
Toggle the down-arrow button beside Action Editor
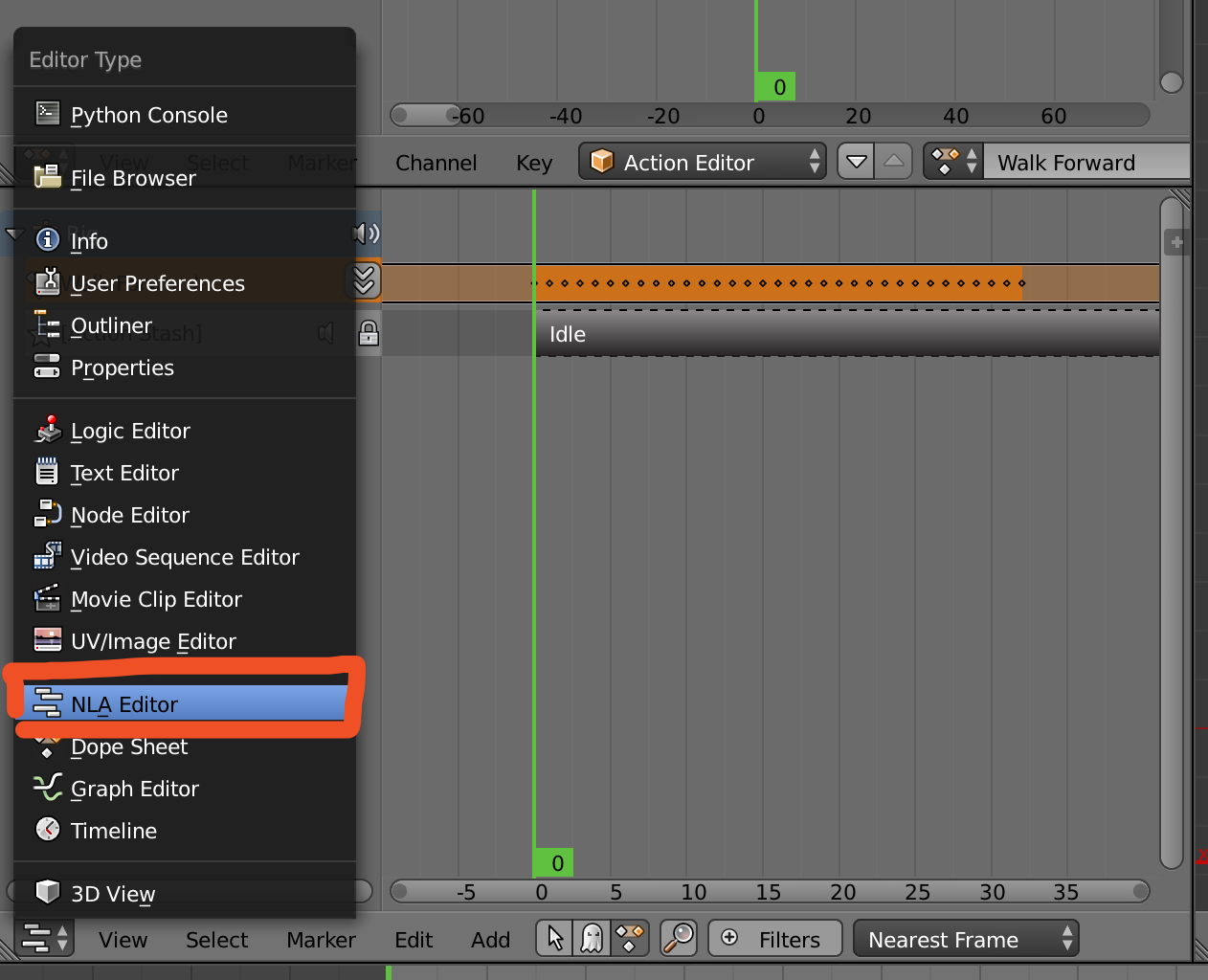pyautogui.click(x=856, y=161)
